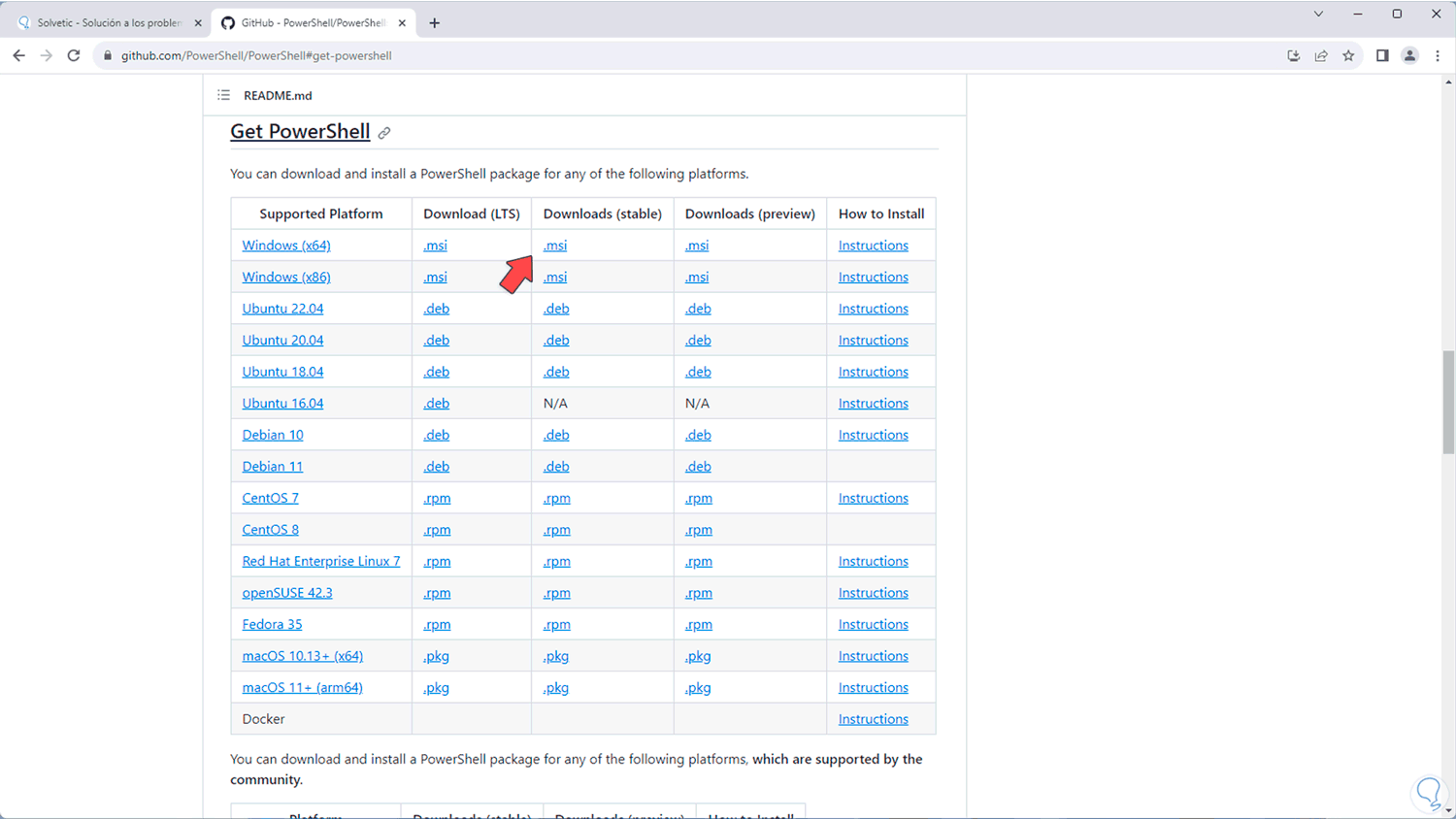
Task: Open Instructions for Debian 10
Action: tap(874, 435)
